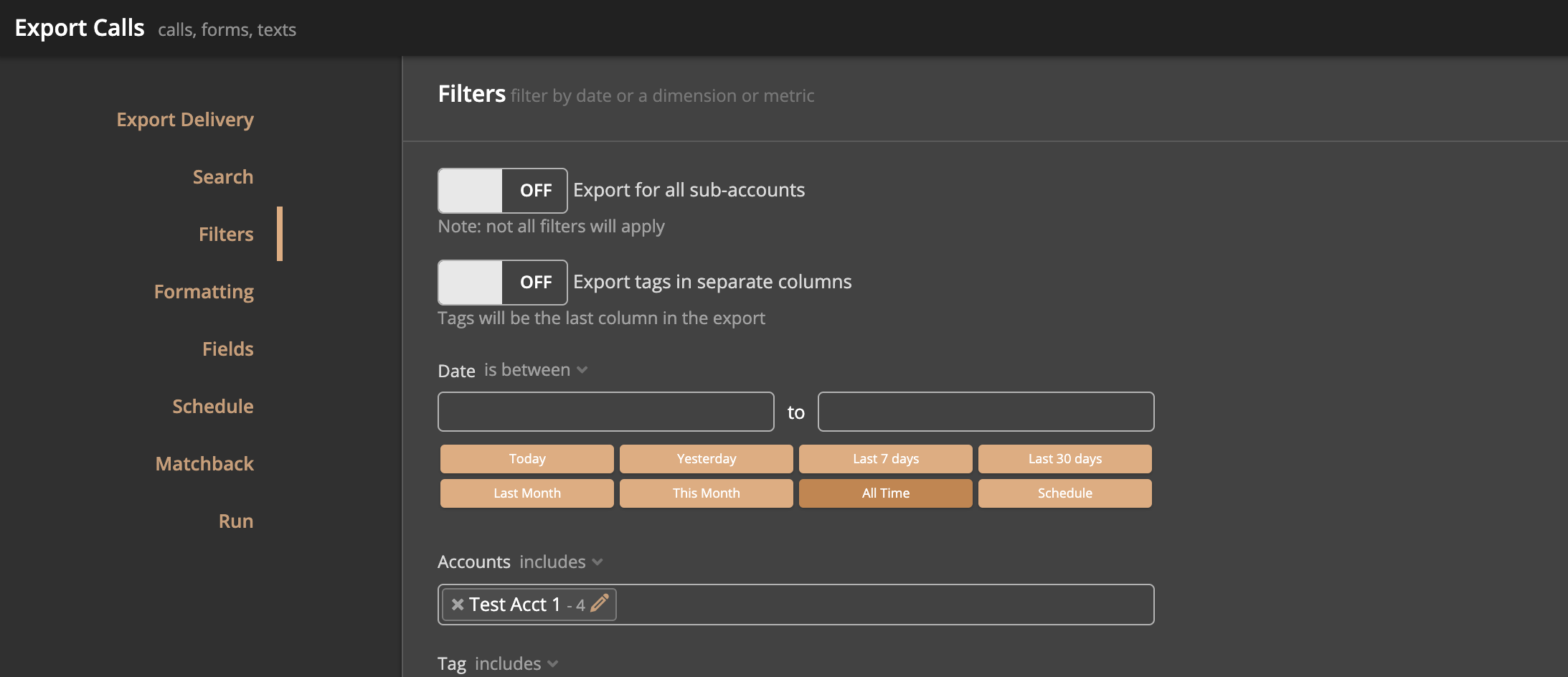Image resolution: width=1568 pixels, height=677 pixels.
Task: Click the Schedule date preset button
Action: coord(1065,493)
